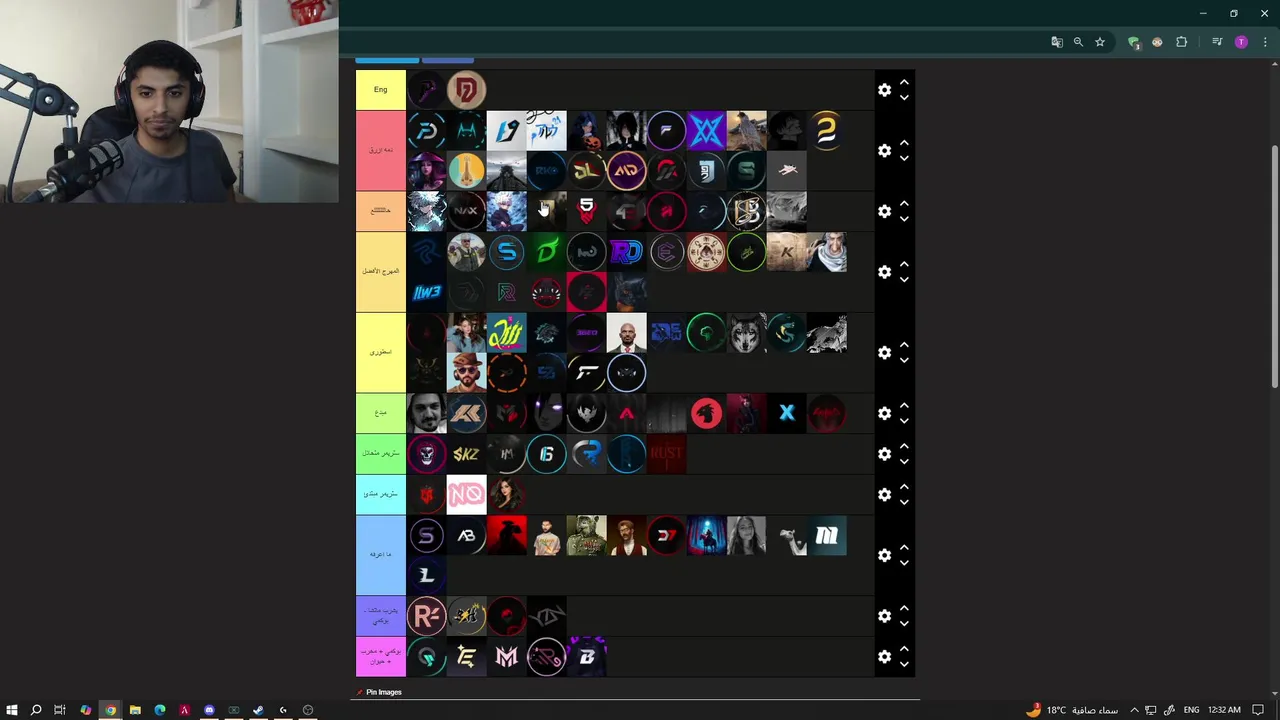Viewport: 1280px width, 720px height.
Task: Select the gold 2 logo image
Action: [x=826, y=131]
